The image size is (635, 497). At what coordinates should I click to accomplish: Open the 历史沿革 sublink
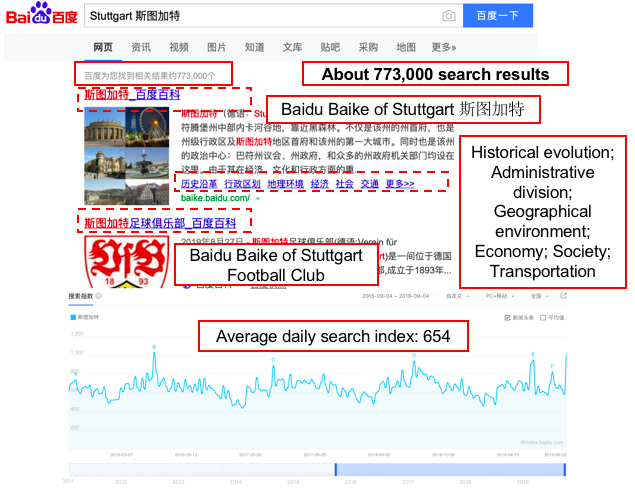click(x=199, y=184)
